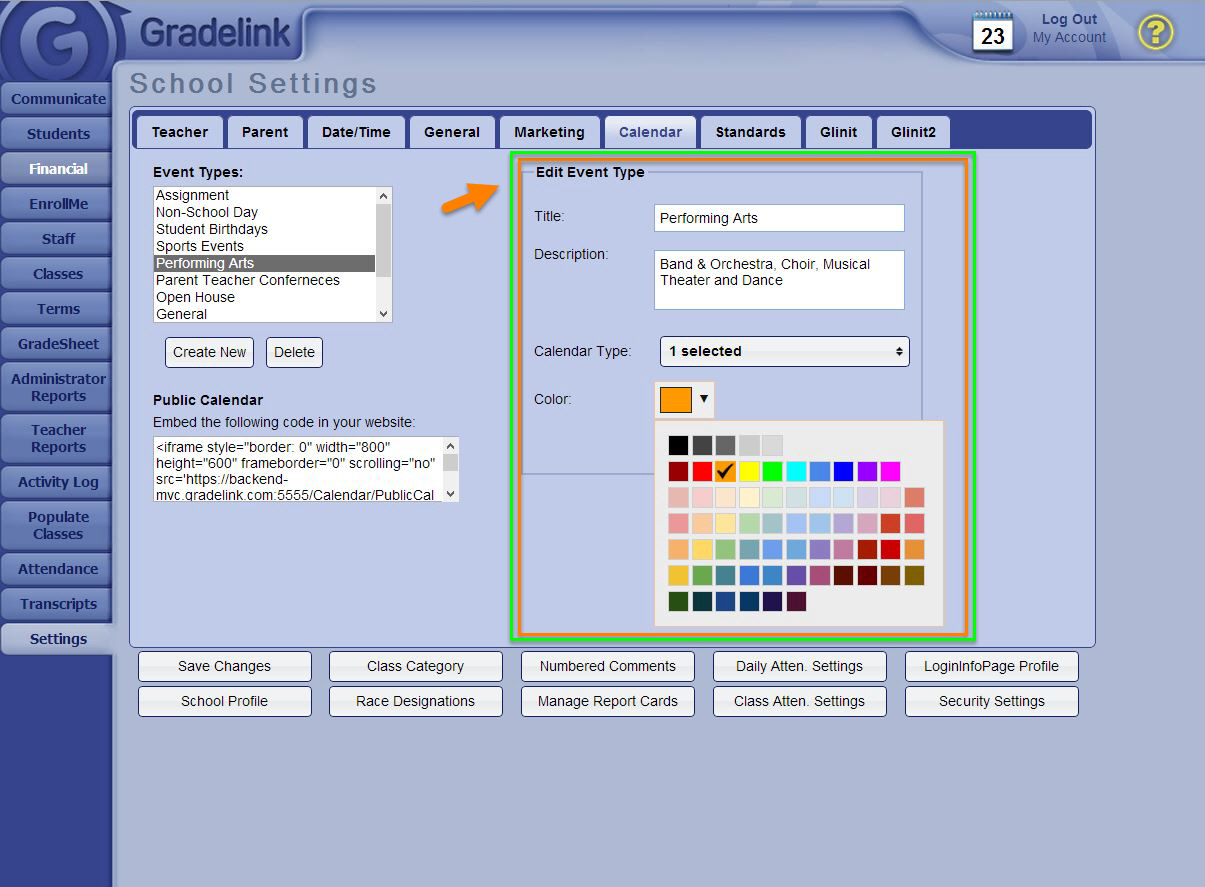Screen dimensions: 1205x887
Task: Choose the bright green color swatch
Action: click(x=772, y=471)
